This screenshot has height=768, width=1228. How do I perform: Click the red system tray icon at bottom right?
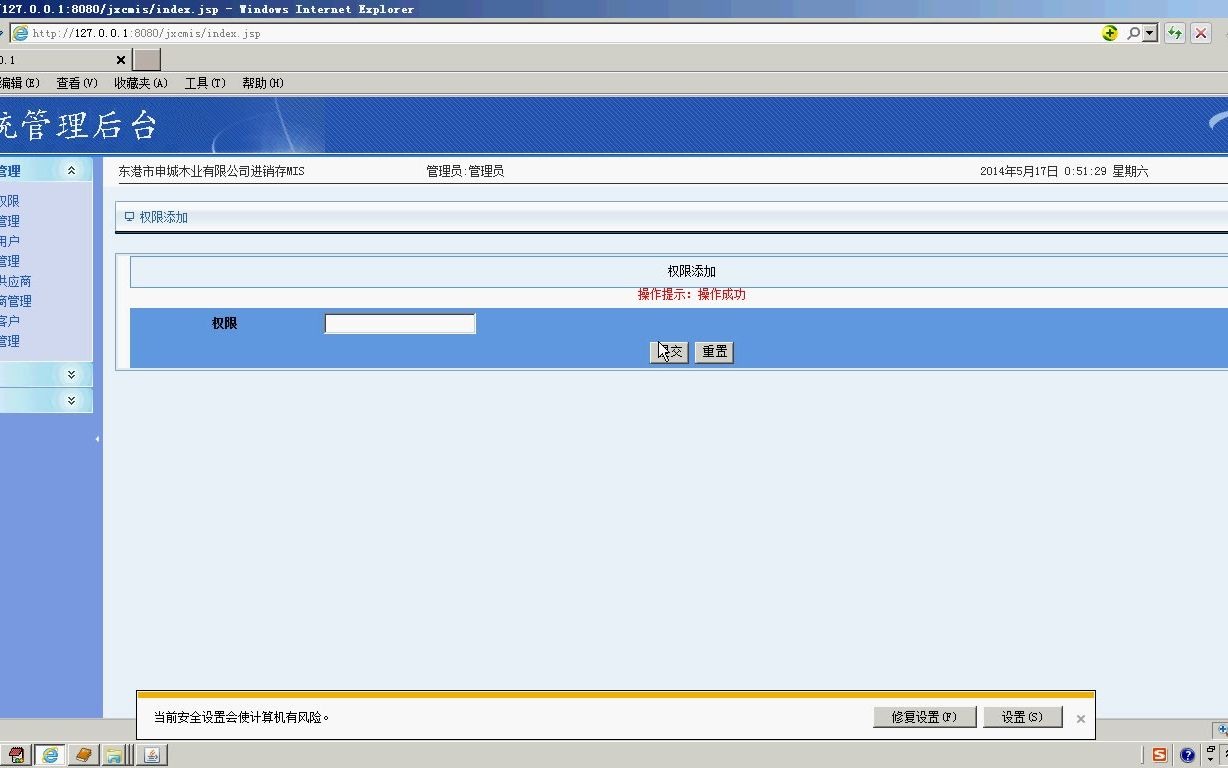coord(1160,755)
